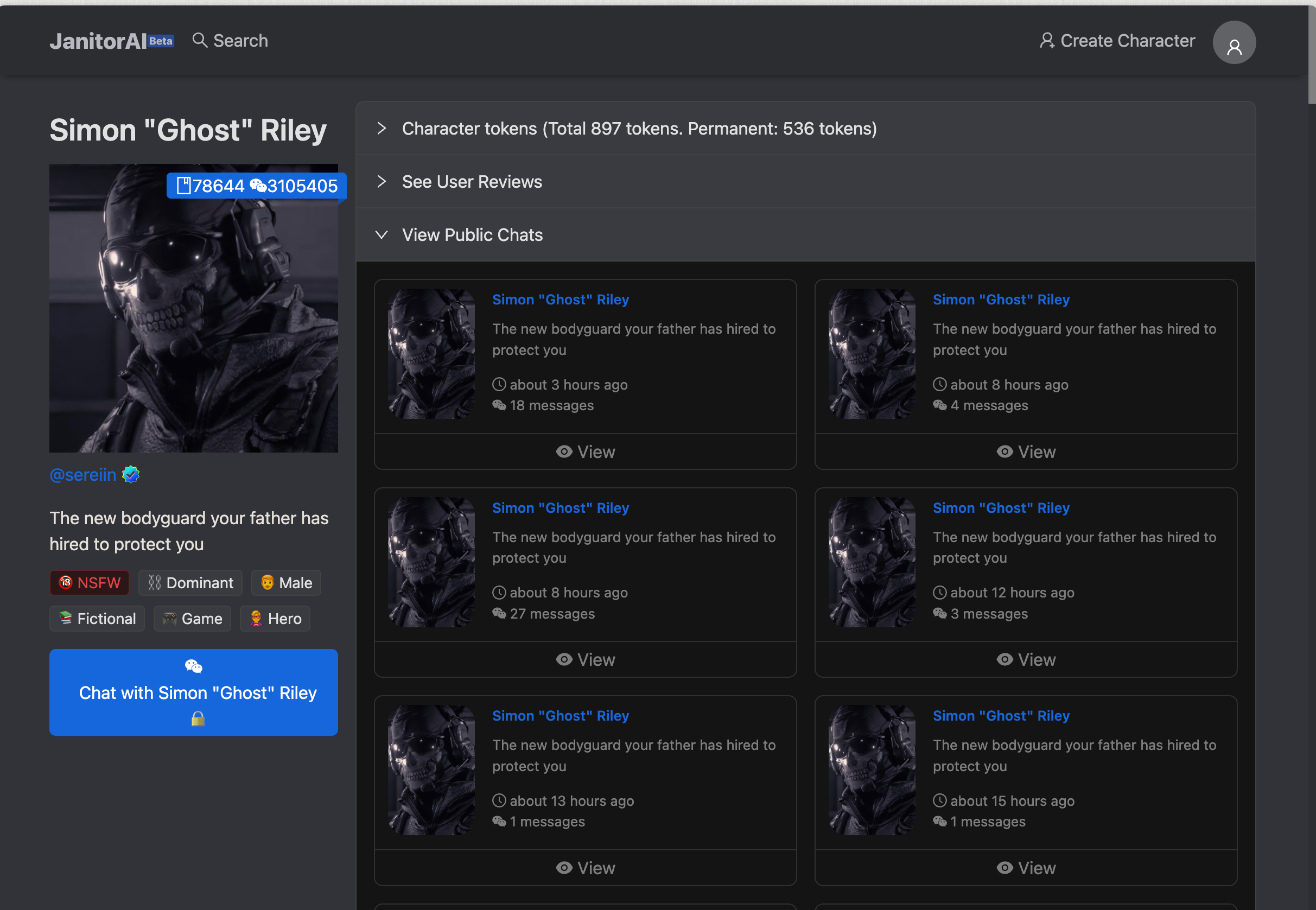Screen dimensions: 1316x910
Task: Click the chat bubble icon on the chat button
Action: [x=194, y=666]
